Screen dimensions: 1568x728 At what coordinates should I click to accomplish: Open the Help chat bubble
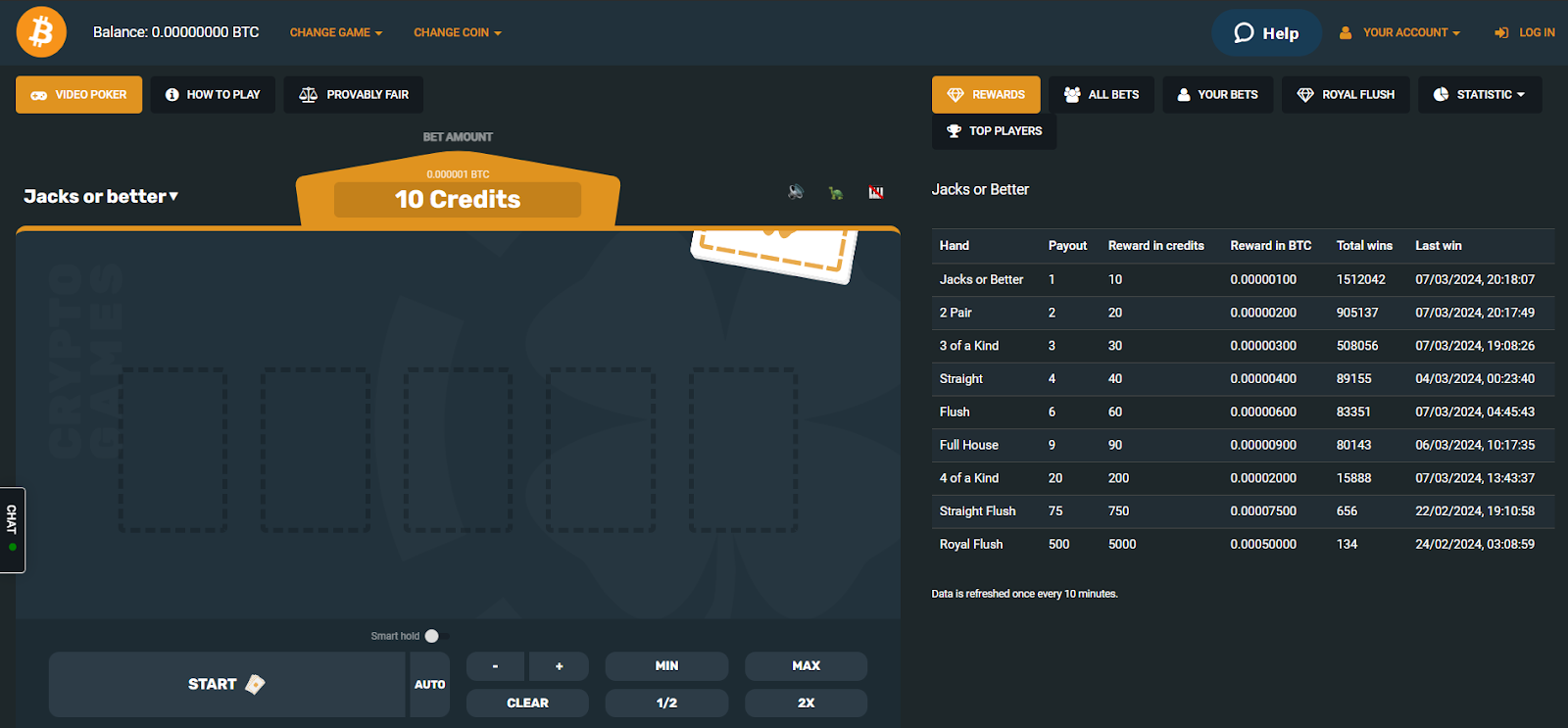coord(1266,33)
